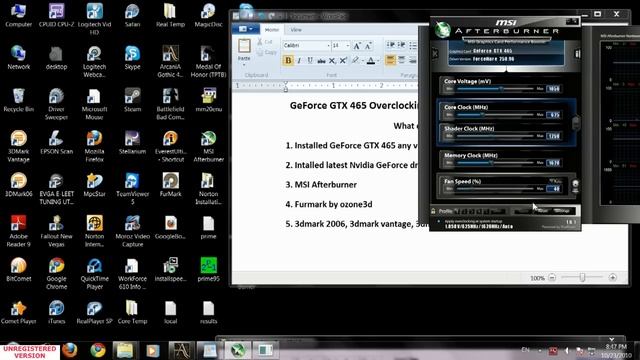Open the Recycle Bin desktop icon
The height and width of the screenshot is (360, 640).
pos(18,100)
